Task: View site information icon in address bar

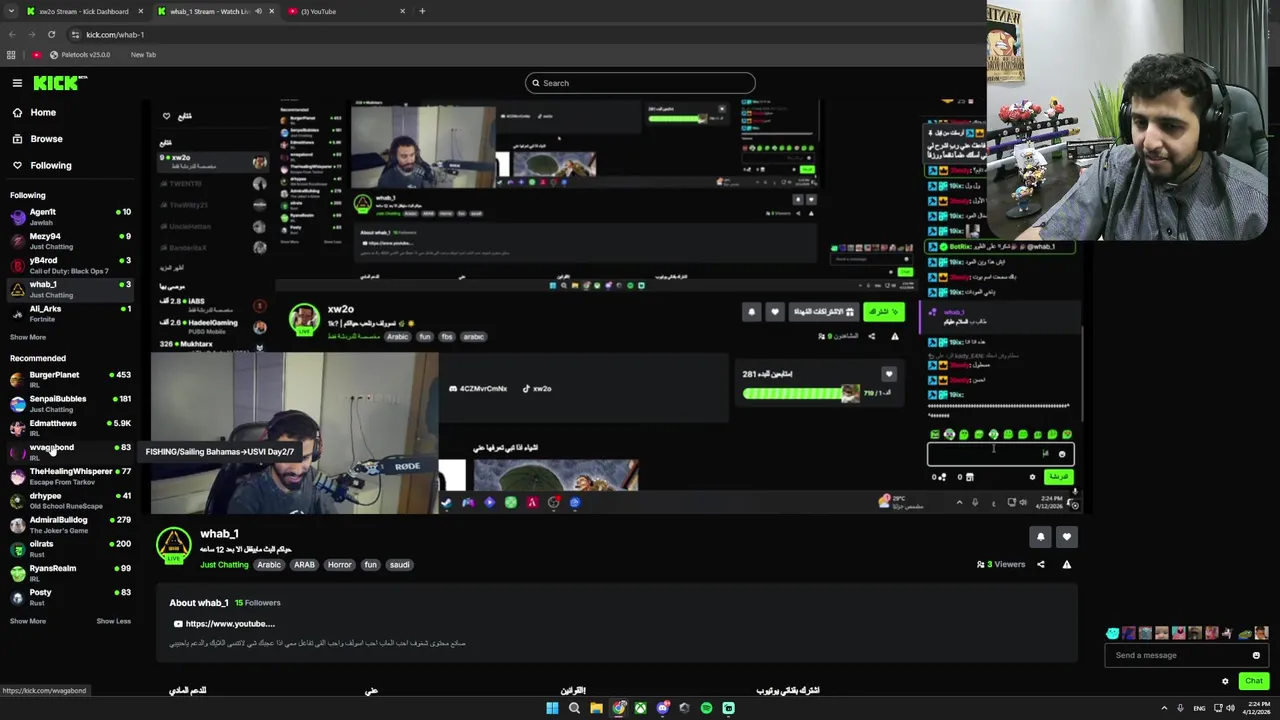Action: (x=75, y=34)
